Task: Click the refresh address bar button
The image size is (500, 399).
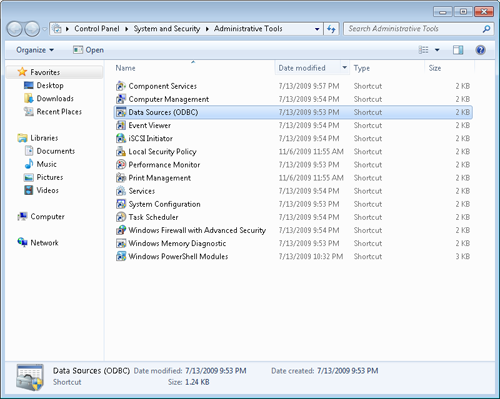Action: [331, 29]
